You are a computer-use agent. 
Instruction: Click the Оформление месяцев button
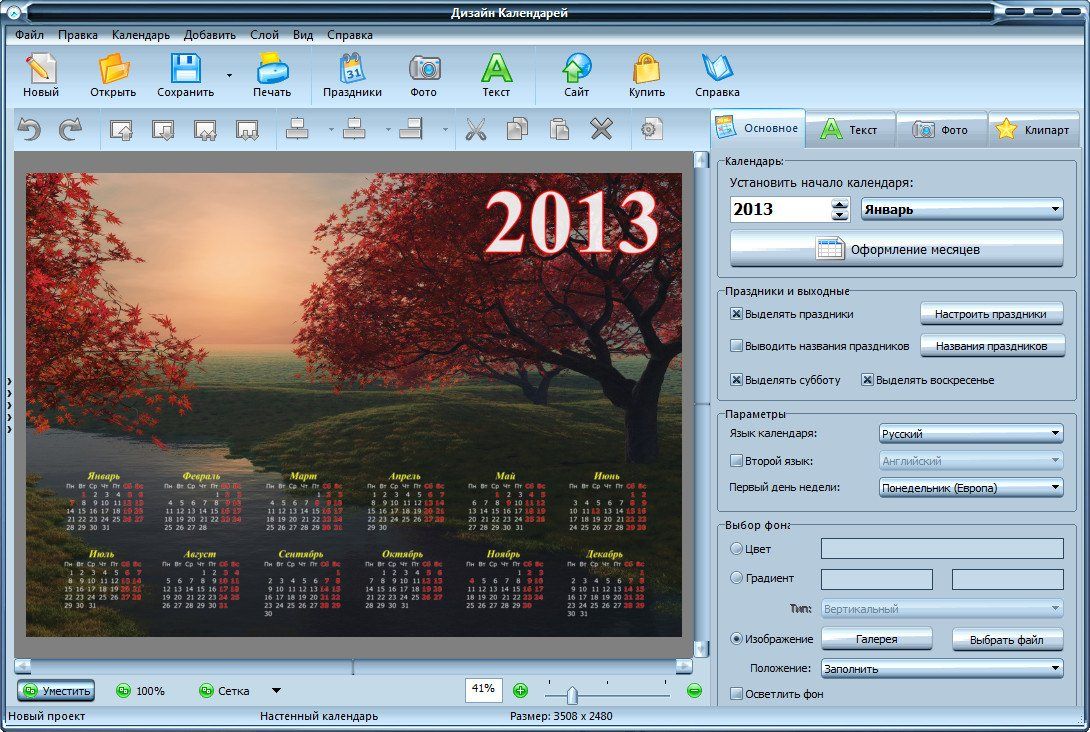point(896,249)
